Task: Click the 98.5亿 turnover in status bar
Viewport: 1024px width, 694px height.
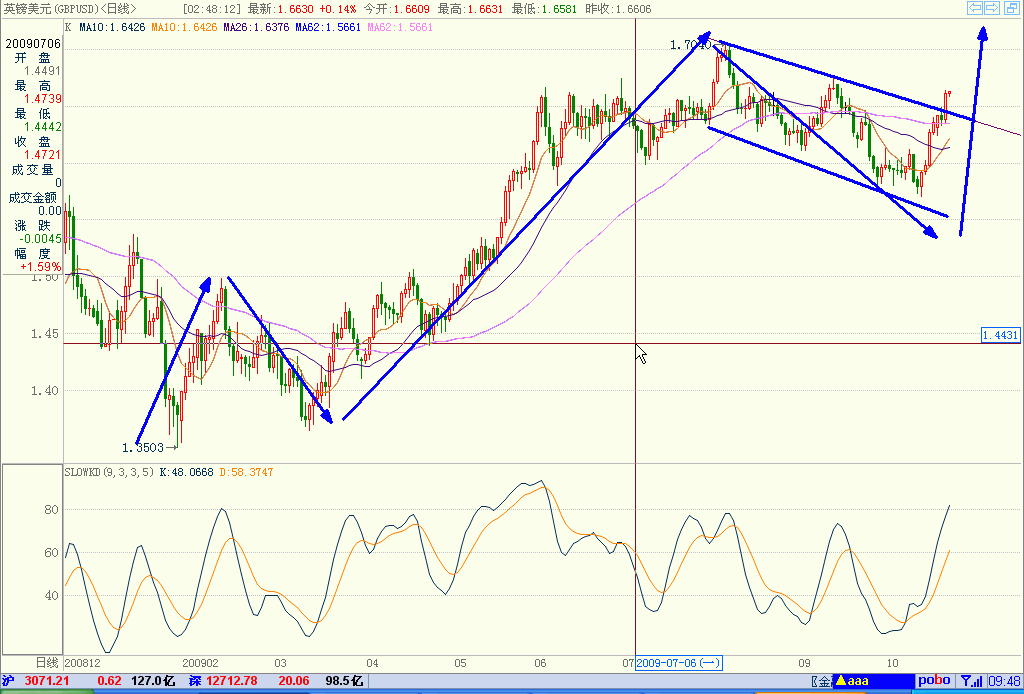Action: 342,682
